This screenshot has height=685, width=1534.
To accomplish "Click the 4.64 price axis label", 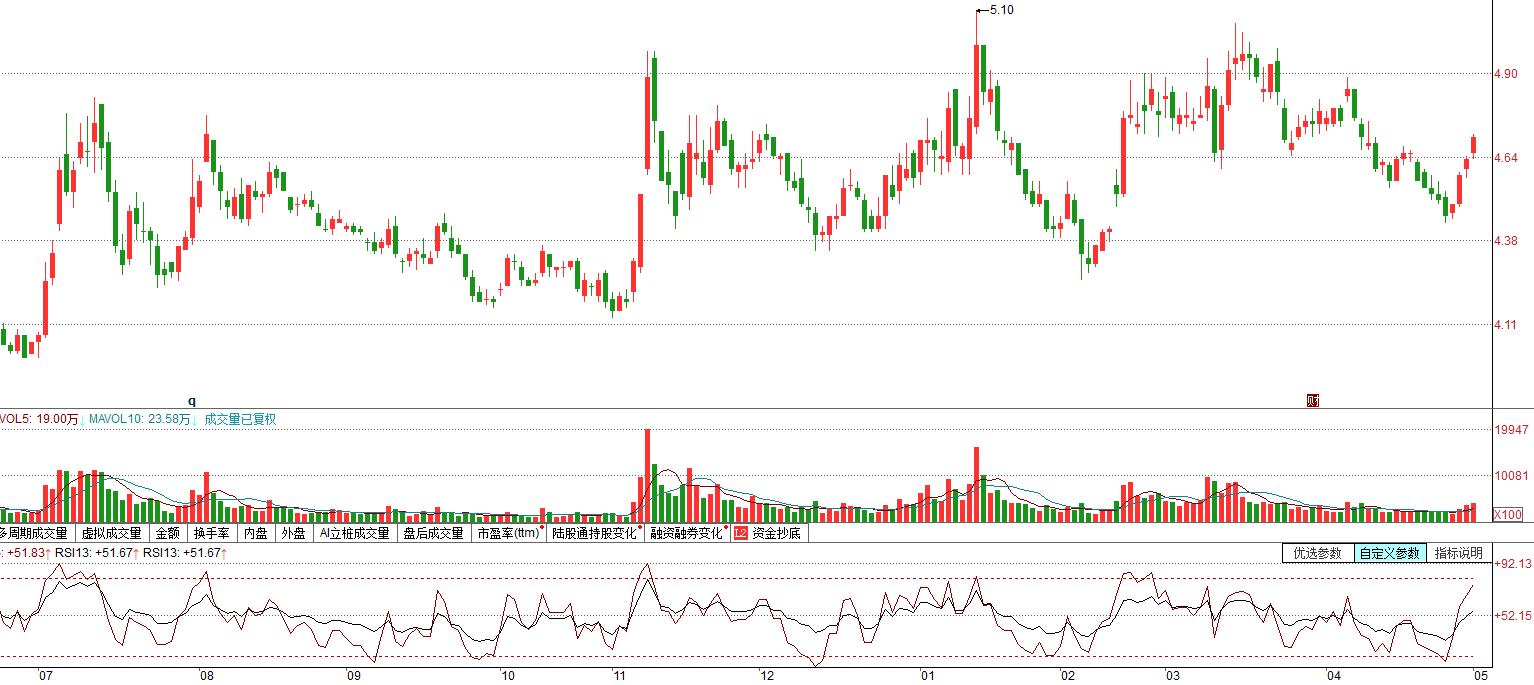I will (1506, 158).
